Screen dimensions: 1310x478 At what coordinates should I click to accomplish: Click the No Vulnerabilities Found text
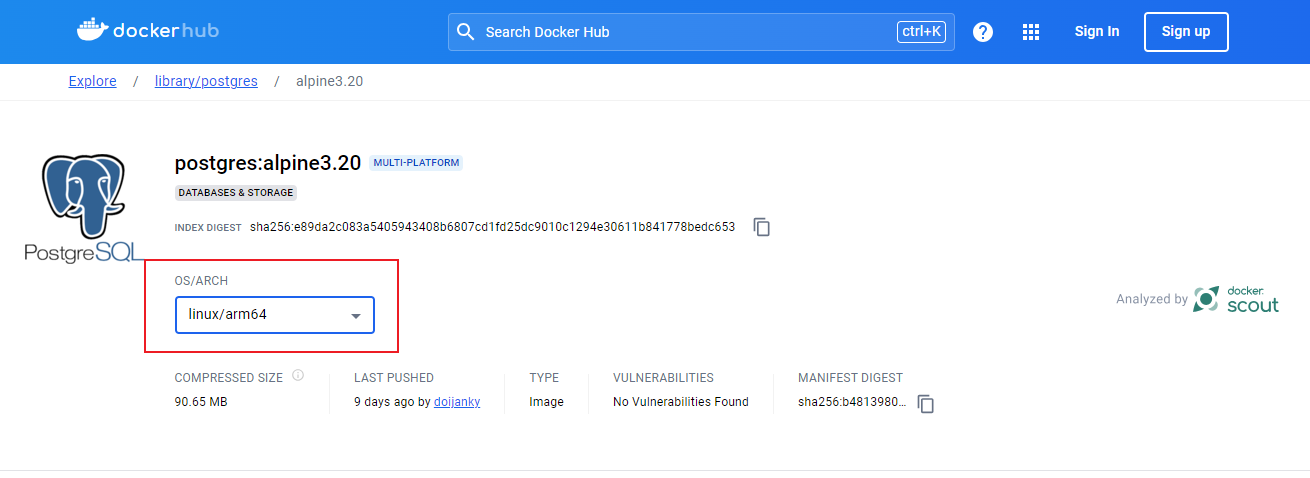681,402
